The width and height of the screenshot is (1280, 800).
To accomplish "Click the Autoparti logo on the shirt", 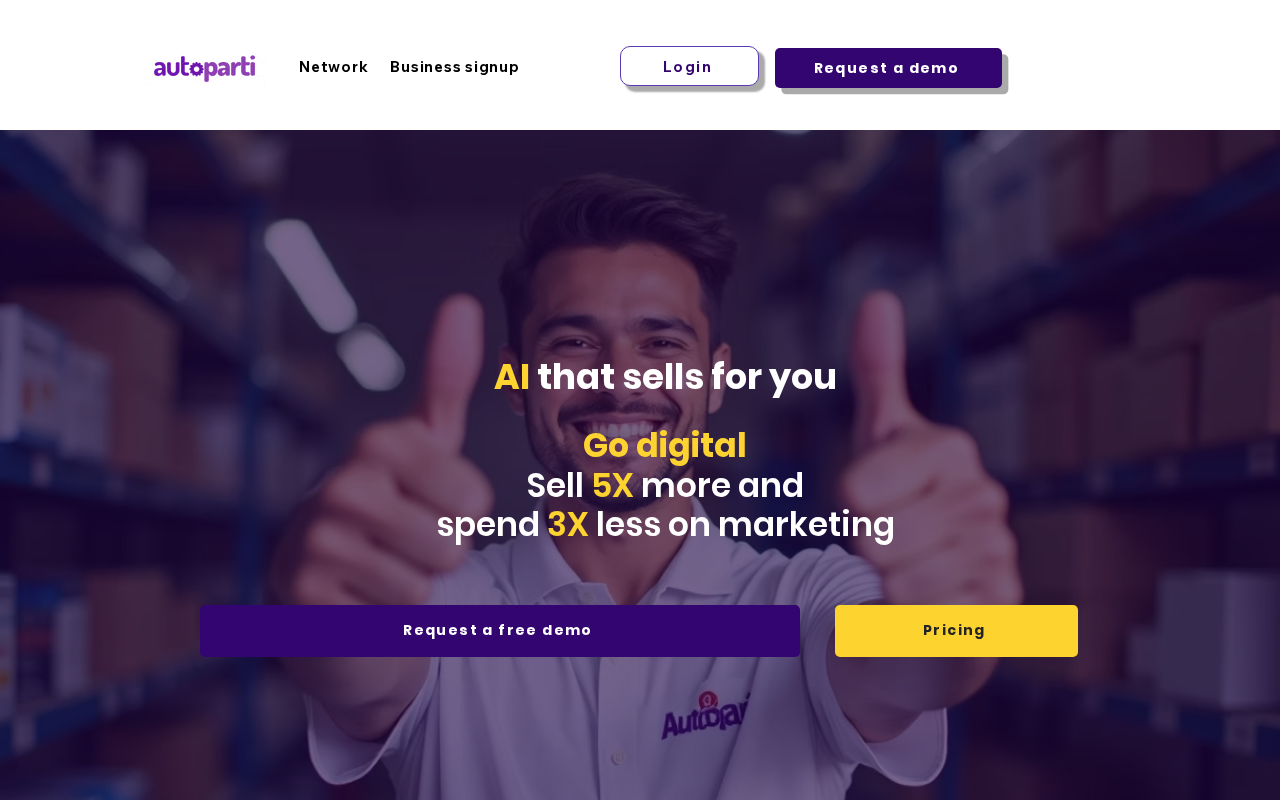I will (x=706, y=714).
